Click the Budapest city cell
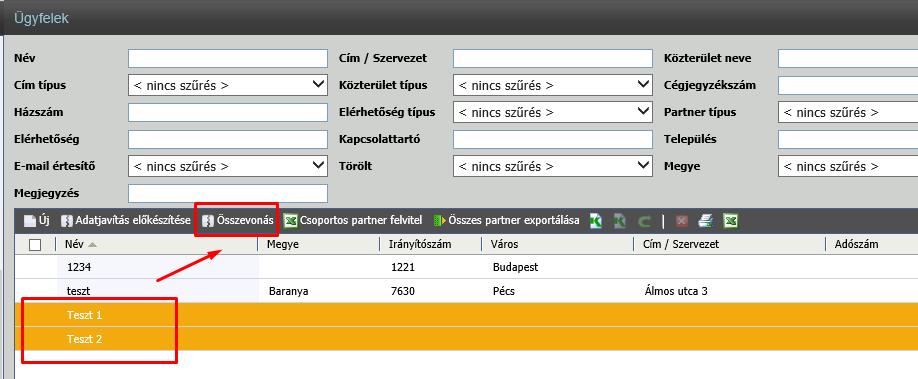Viewport: 918px width, 379px height. [x=515, y=267]
